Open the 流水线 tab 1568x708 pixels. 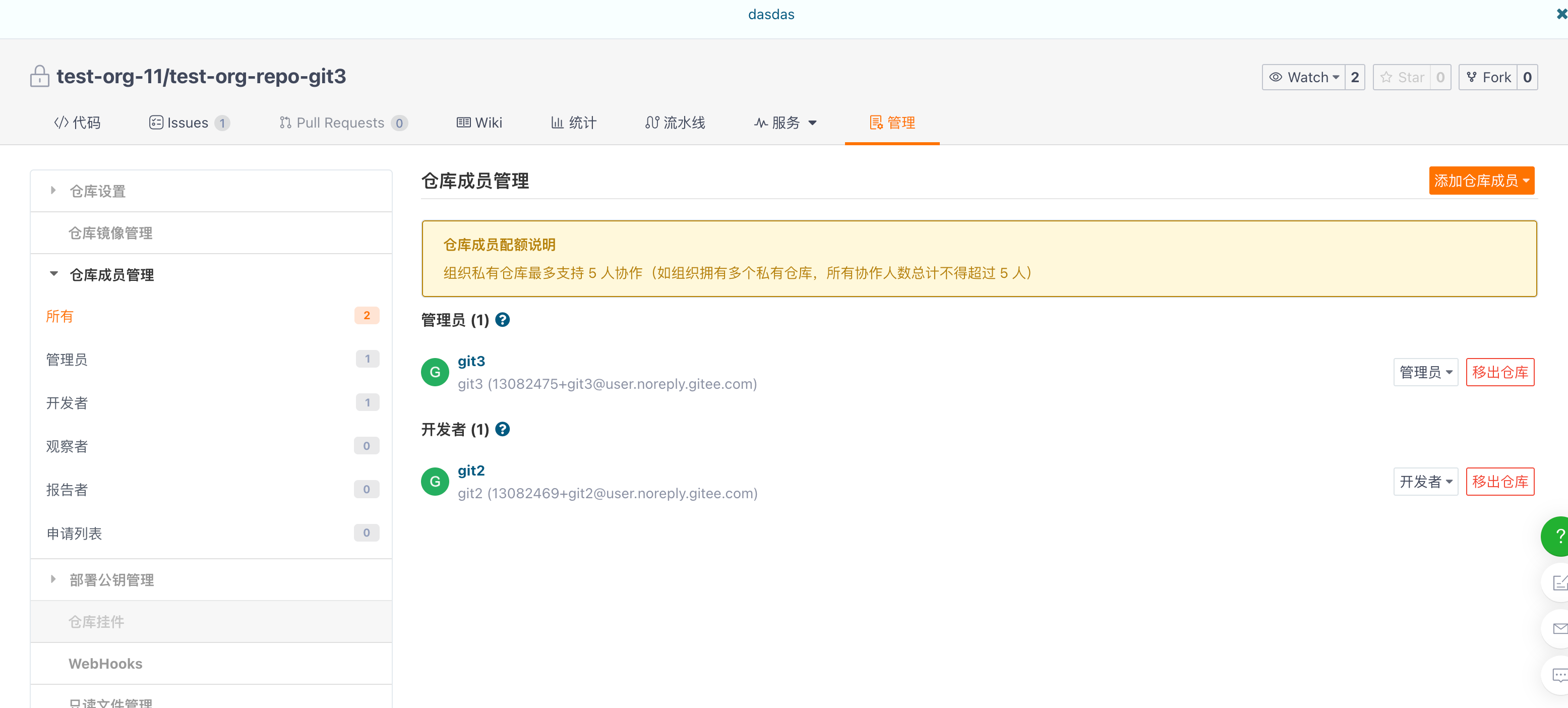click(x=675, y=123)
